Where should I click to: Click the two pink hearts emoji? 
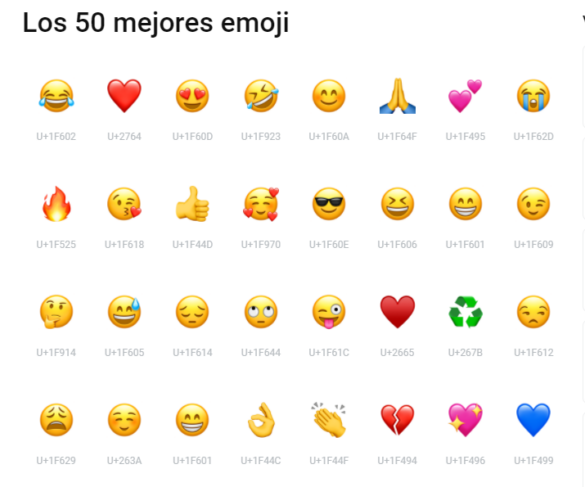[465, 96]
